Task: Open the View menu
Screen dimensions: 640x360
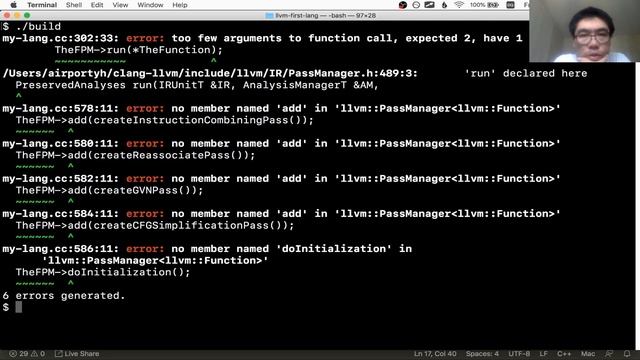Action: 120,5
